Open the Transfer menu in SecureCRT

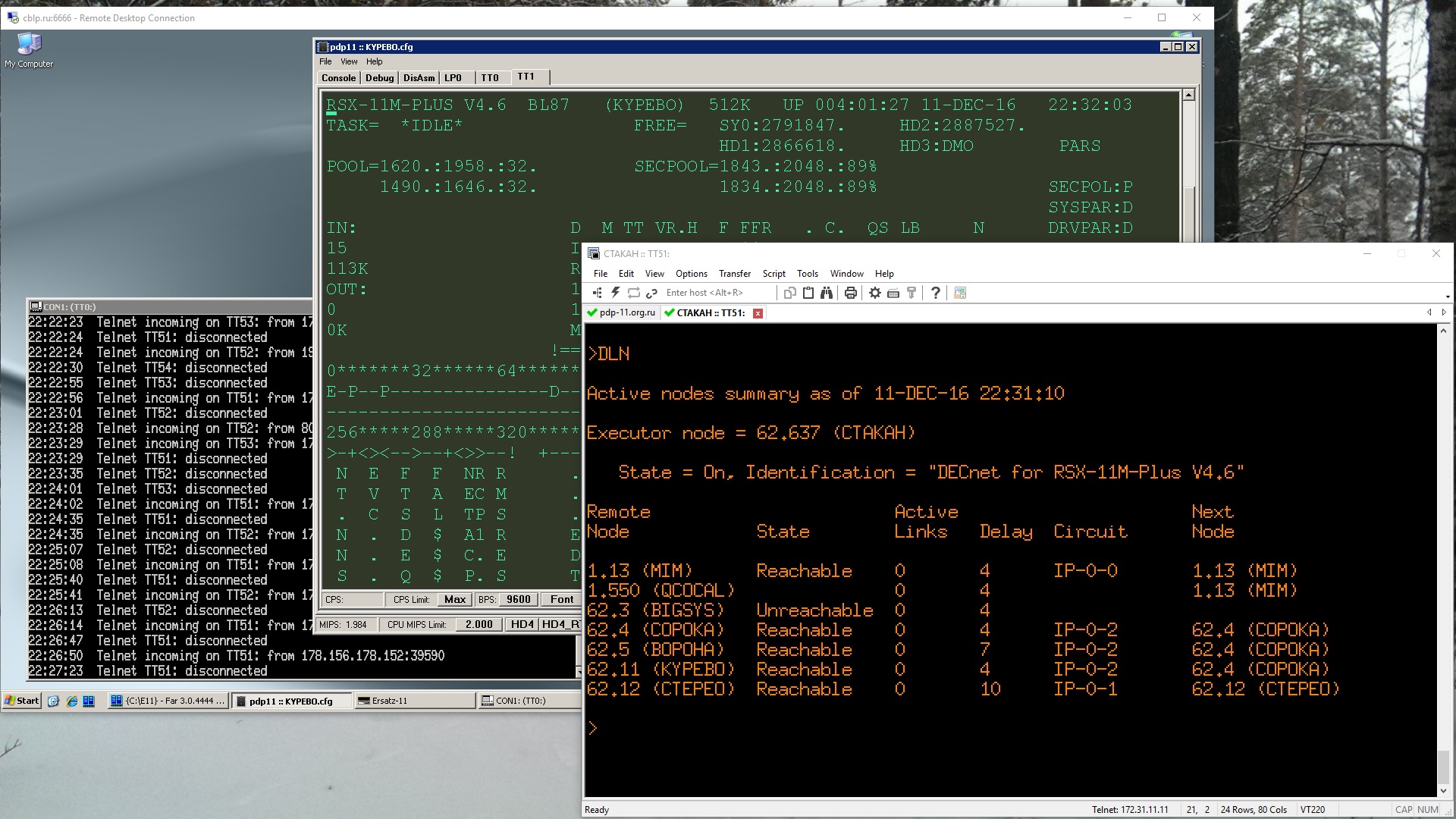tap(734, 274)
